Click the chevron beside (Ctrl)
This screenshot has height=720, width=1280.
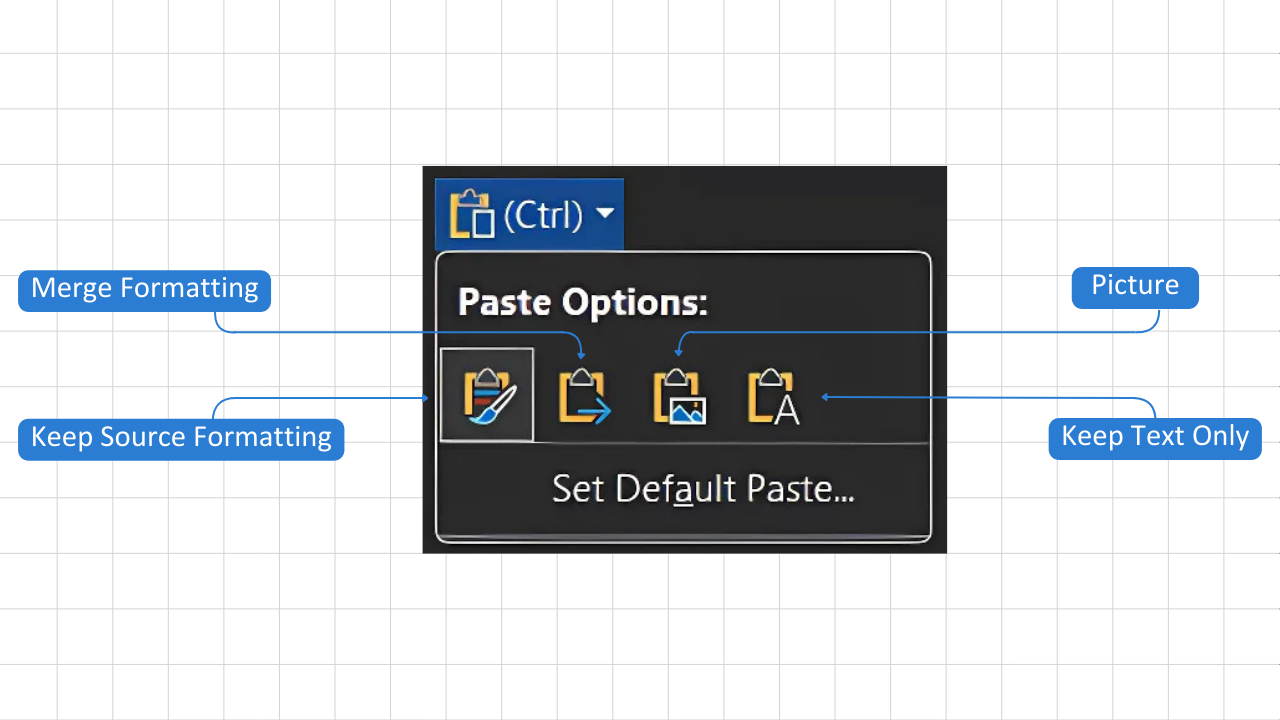605,213
